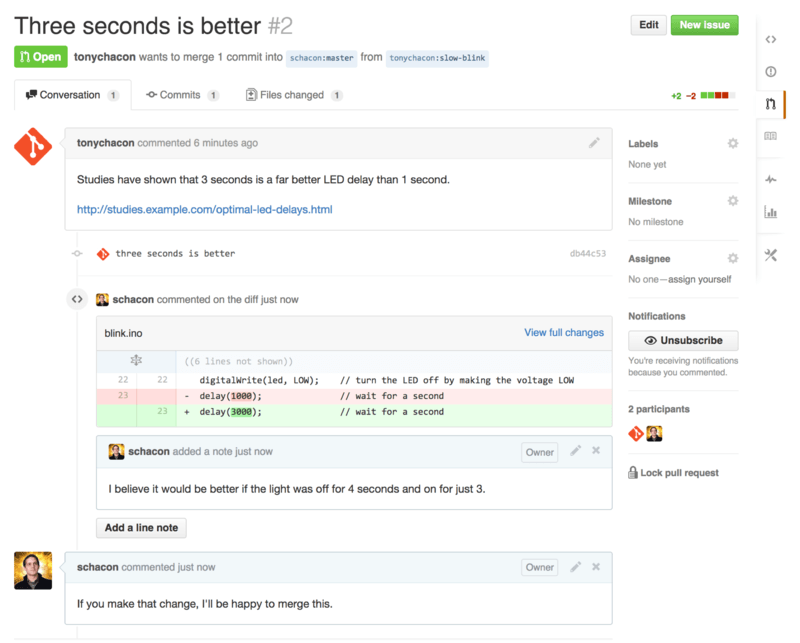
Task: Open the Files changed tab
Action: click(x=293, y=95)
